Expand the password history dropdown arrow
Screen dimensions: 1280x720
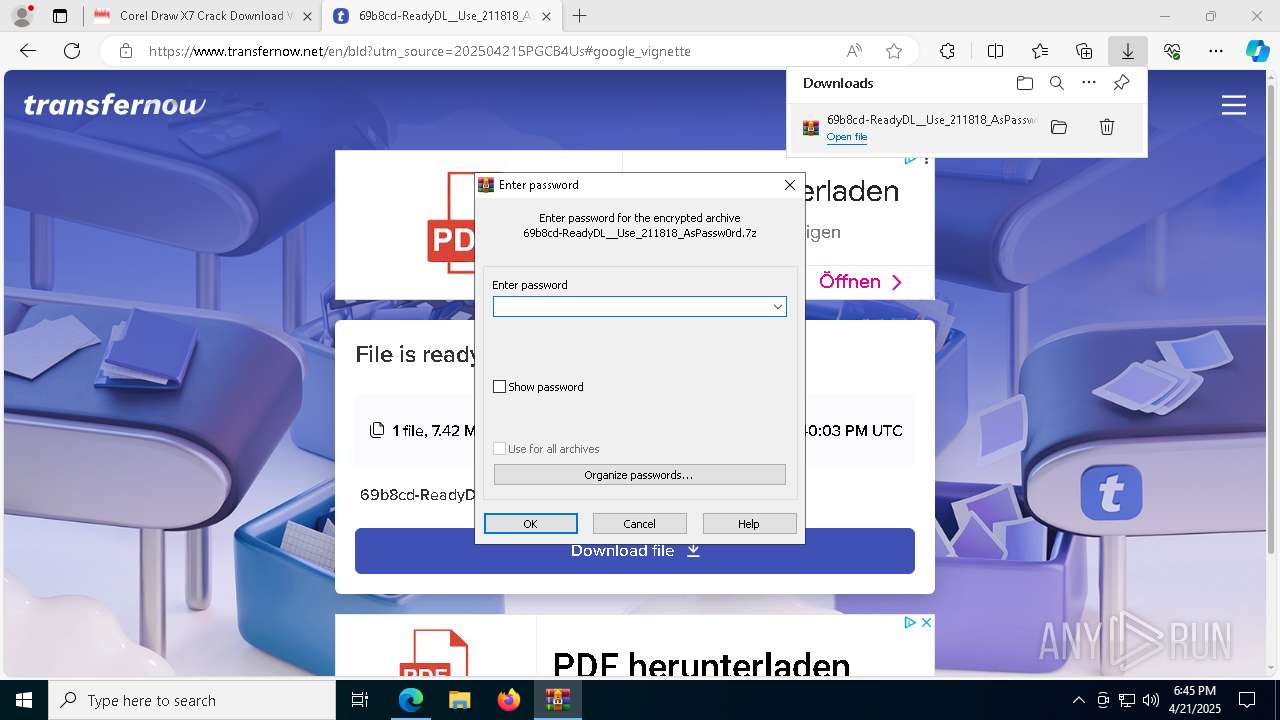pos(777,307)
